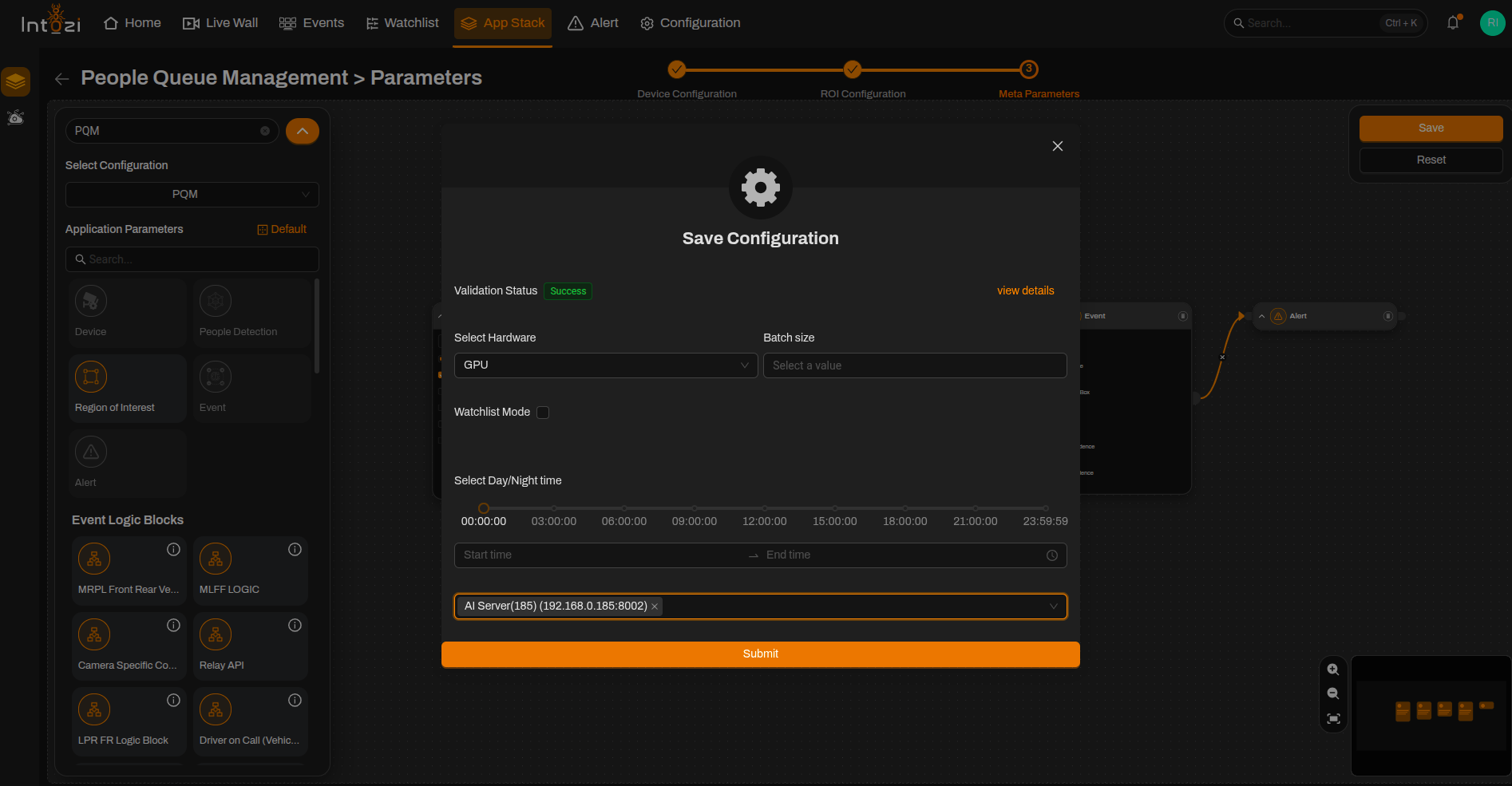Click the zoom in magnifier on canvas controls
The height and width of the screenshot is (786, 1512).
[1333, 669]
